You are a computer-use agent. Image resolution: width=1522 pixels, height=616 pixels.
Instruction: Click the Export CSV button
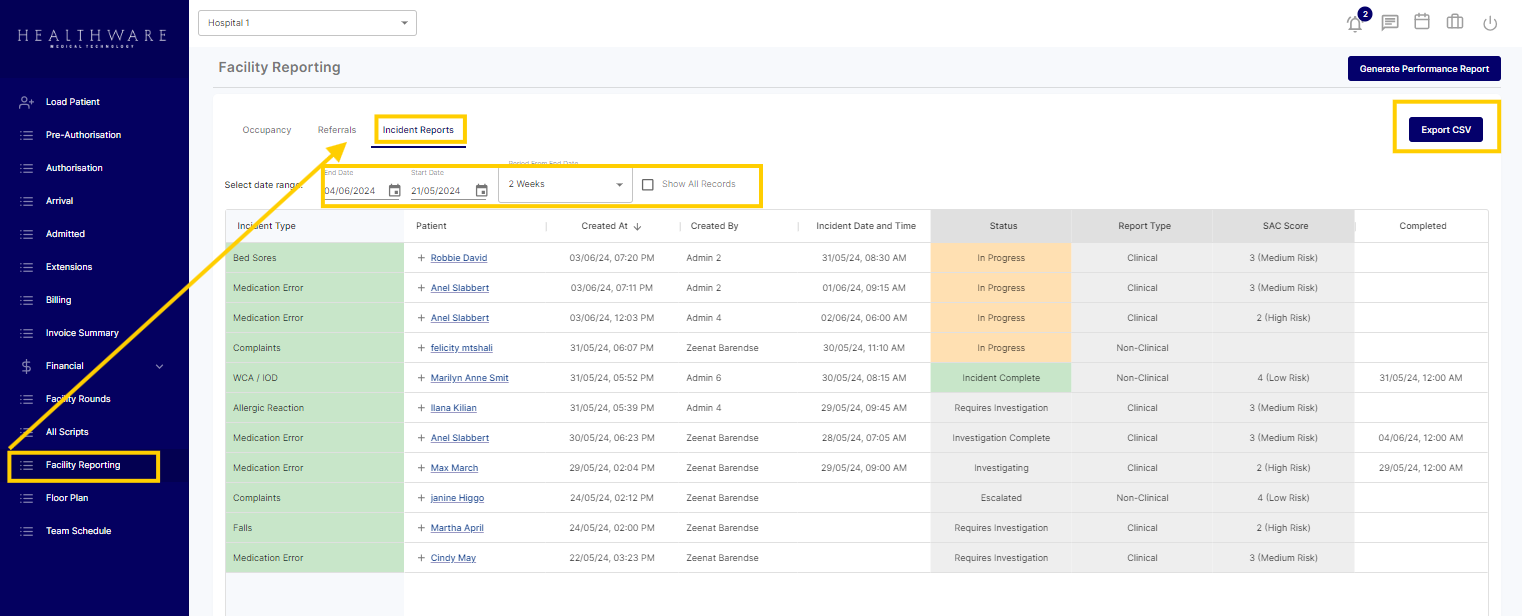click(x=1445, y=130)
